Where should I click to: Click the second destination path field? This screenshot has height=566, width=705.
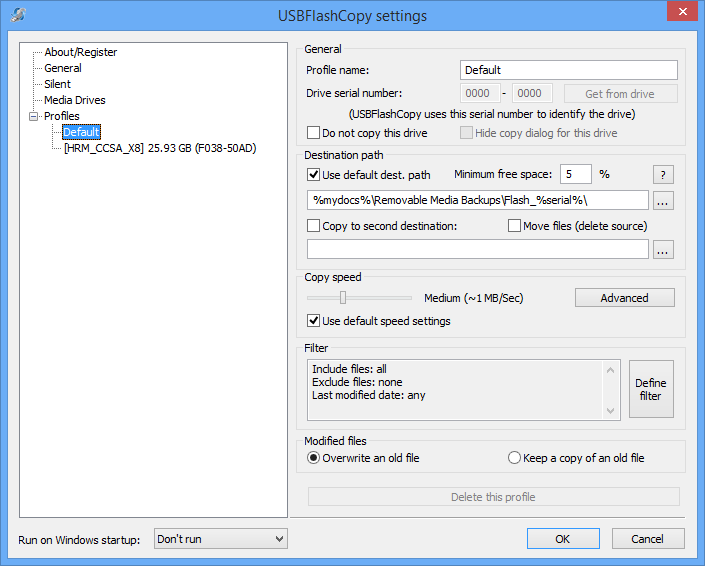pos(477,249)
